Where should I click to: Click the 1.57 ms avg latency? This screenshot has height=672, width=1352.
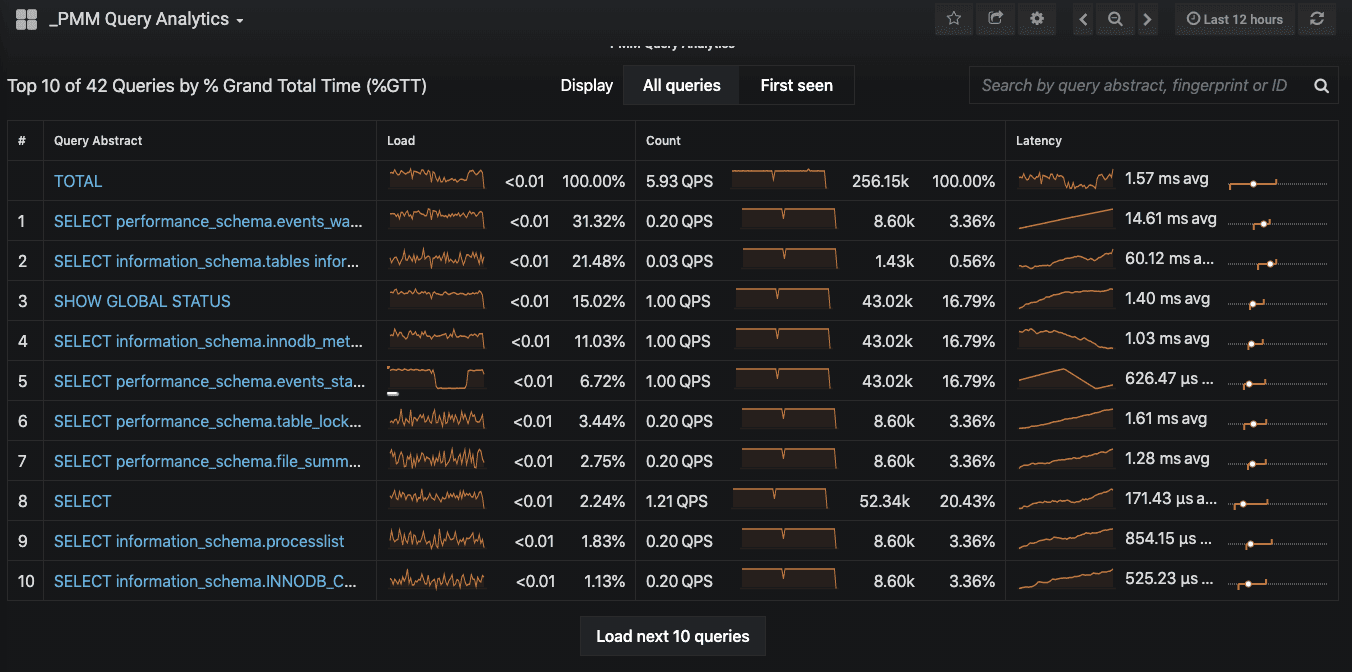click(x=1167, y=179)
